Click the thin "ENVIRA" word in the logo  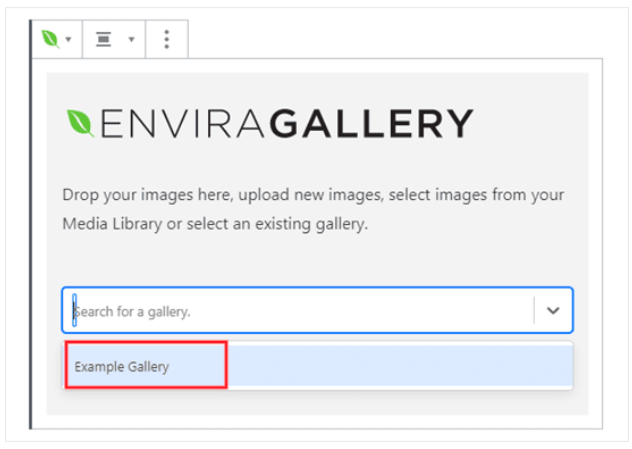point(182,123)
